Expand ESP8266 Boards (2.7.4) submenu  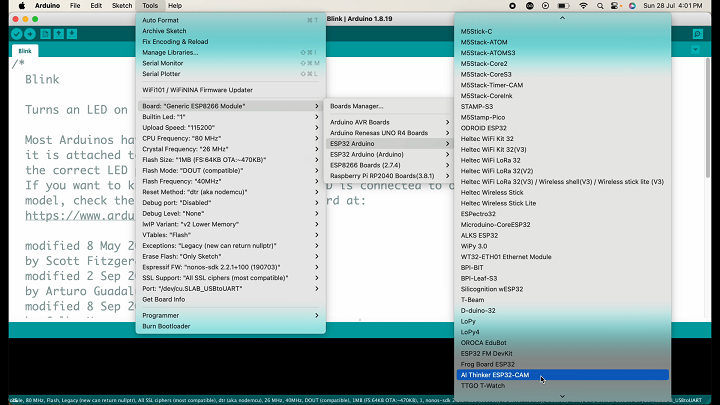tap(389, 165)
